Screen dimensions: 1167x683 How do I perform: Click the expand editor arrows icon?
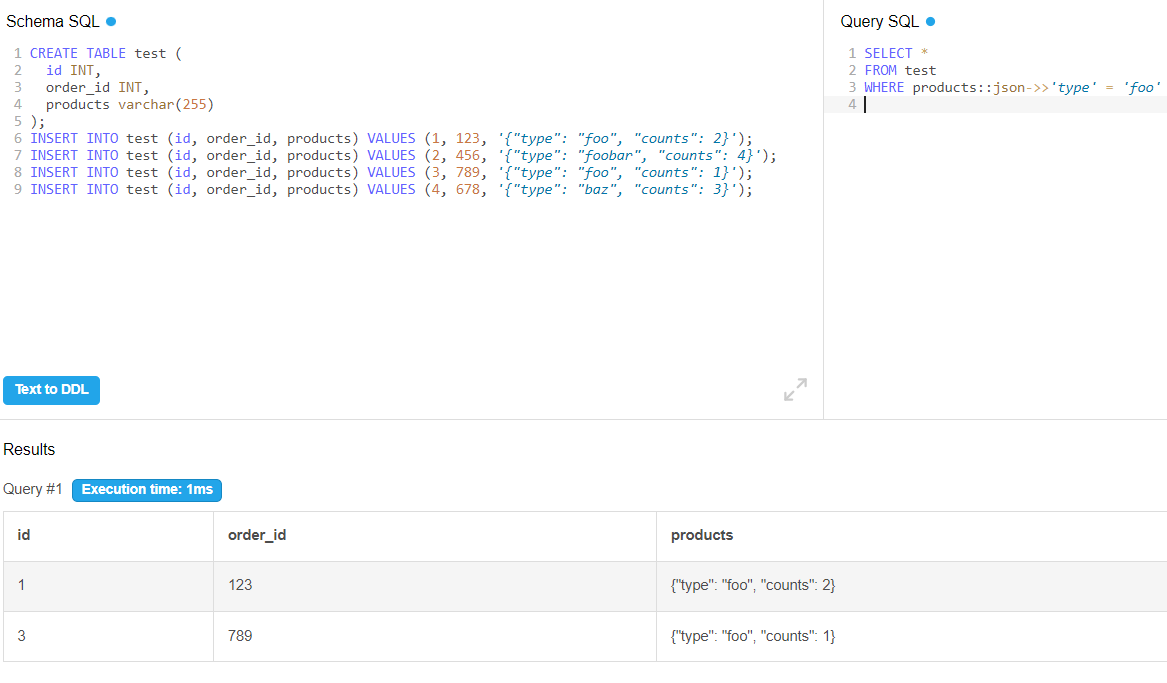[x=795, y=389]
